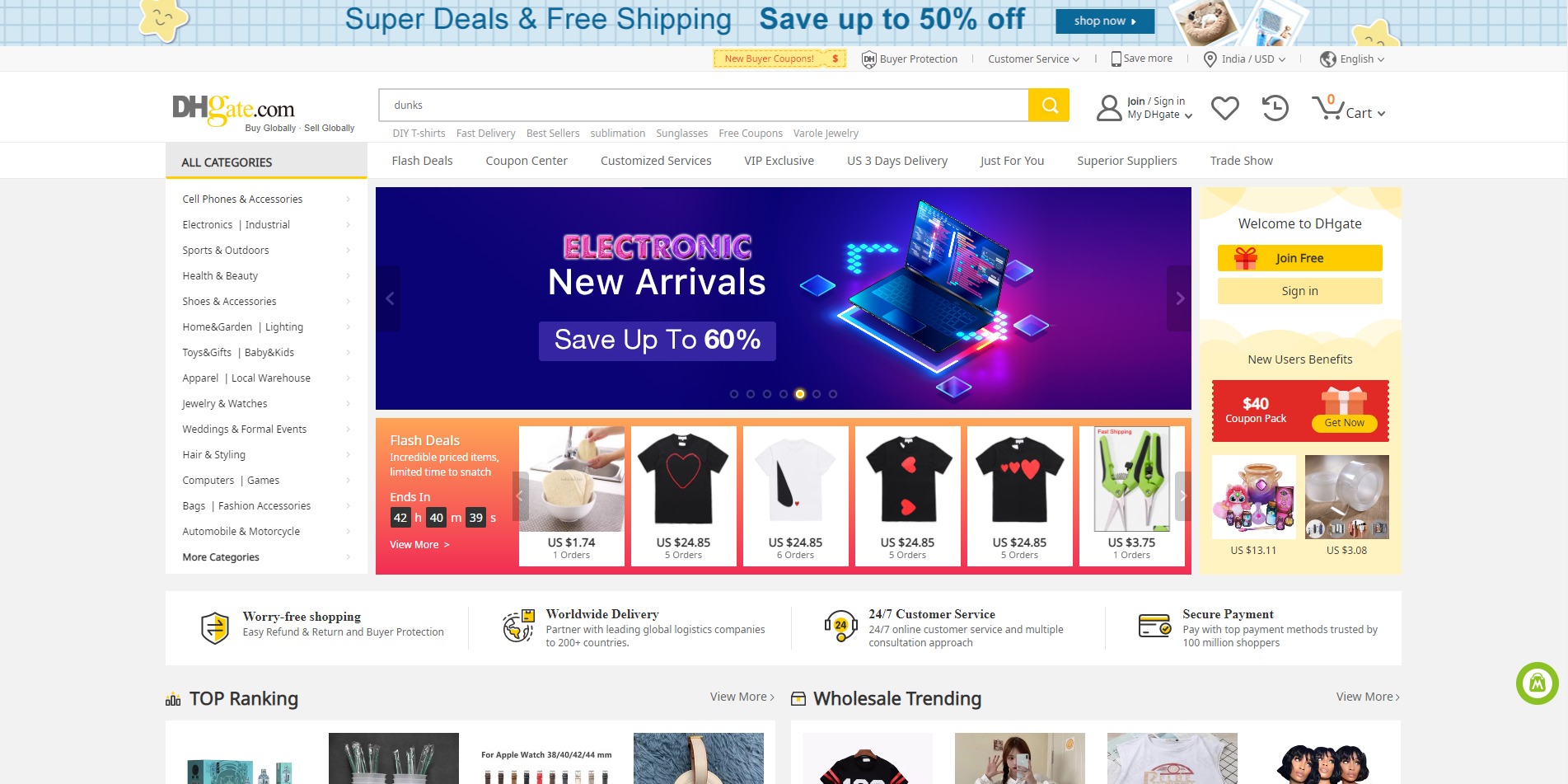The image size is (1568, 784).
Task: Open the Coupon Center menu item
Action: 527,161
